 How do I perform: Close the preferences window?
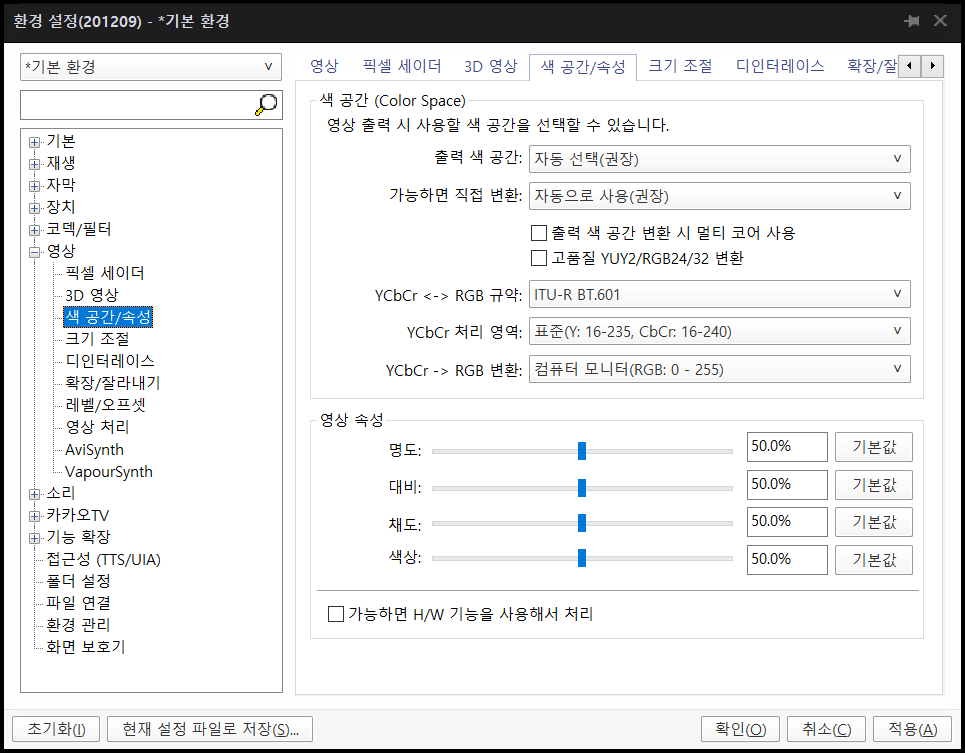pyautogui.click(x=940, y=21)
